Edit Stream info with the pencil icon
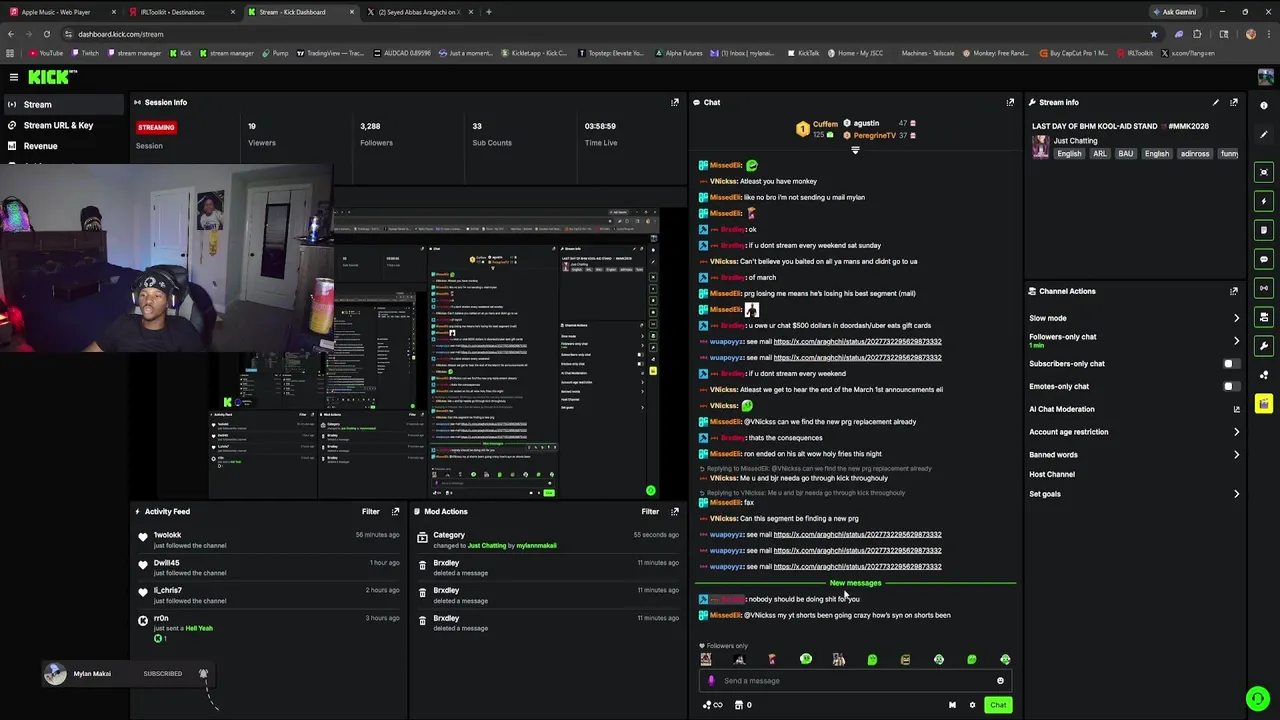The width and height of the screenshot is (1280, 720). point(1216,102)
